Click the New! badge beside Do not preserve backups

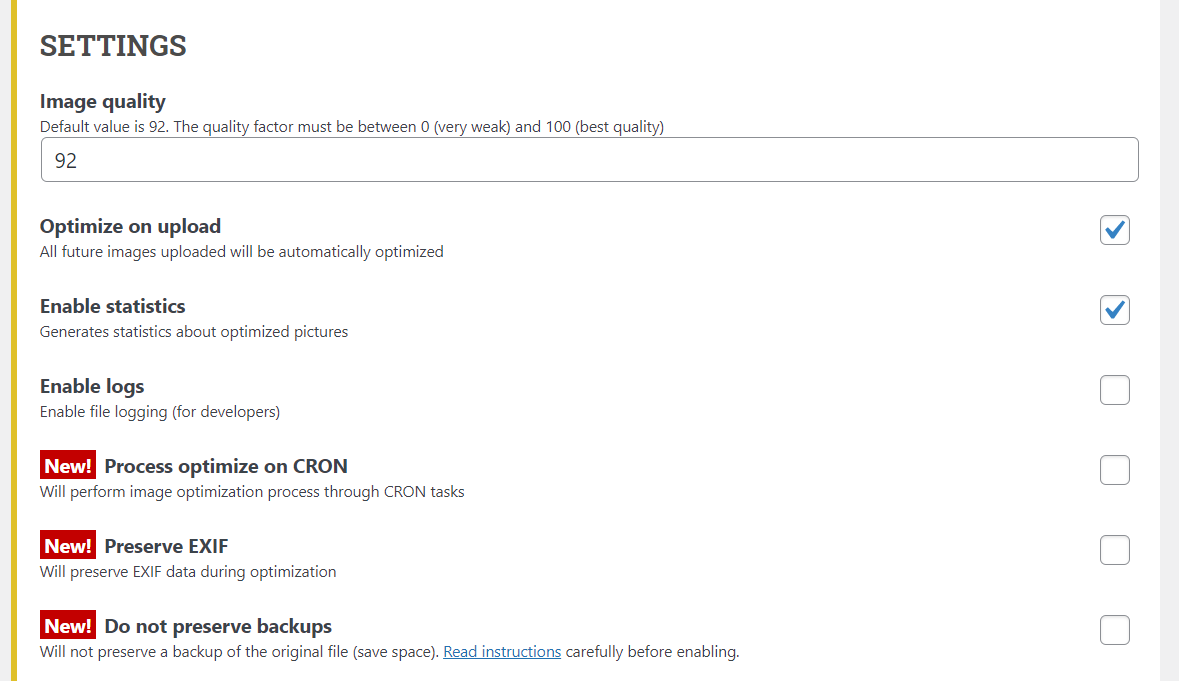coord(68,626)
